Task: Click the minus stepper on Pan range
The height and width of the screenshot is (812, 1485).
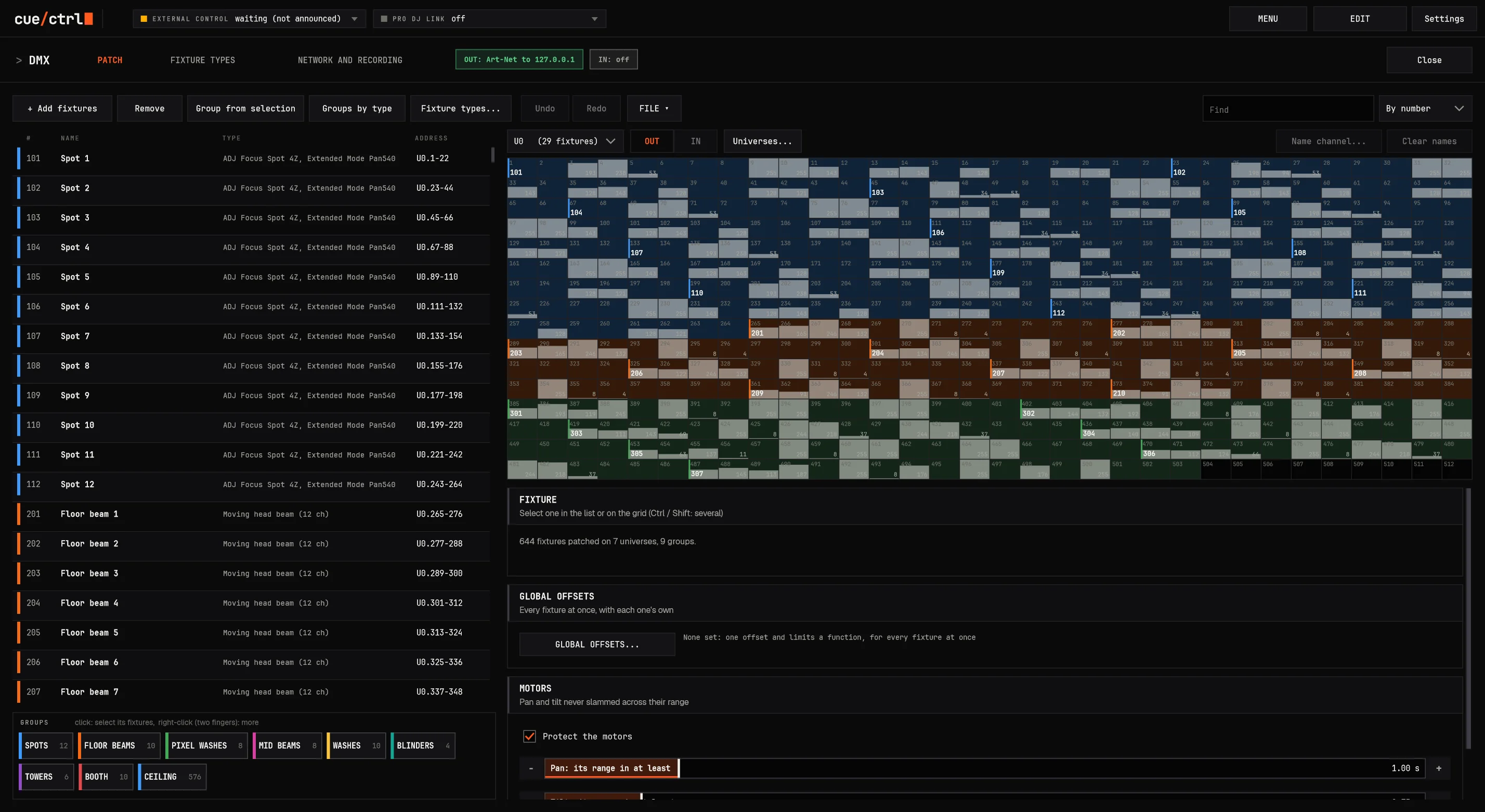Action: (531, 768)
